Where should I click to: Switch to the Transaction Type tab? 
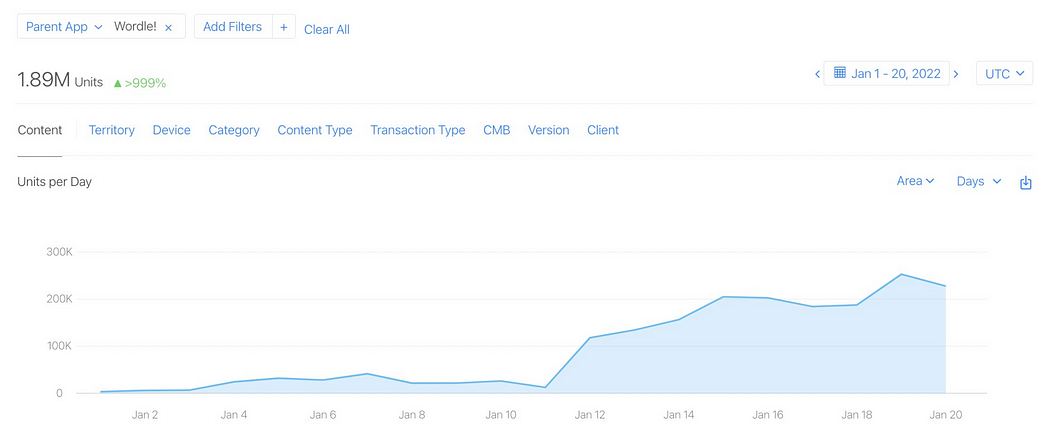418,130
